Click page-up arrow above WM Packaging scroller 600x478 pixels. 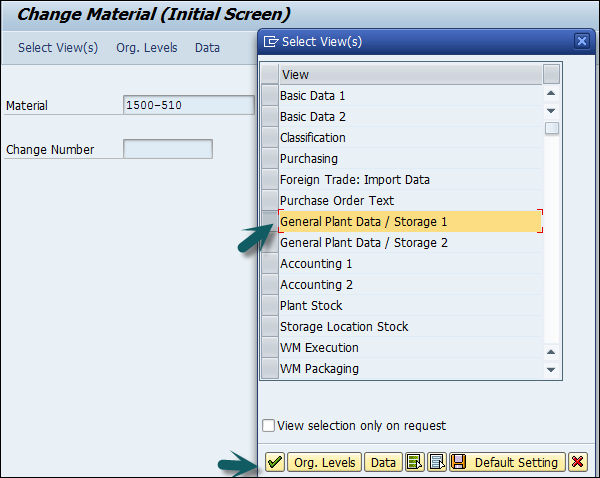pyautogui.click(x=551, y=352)
